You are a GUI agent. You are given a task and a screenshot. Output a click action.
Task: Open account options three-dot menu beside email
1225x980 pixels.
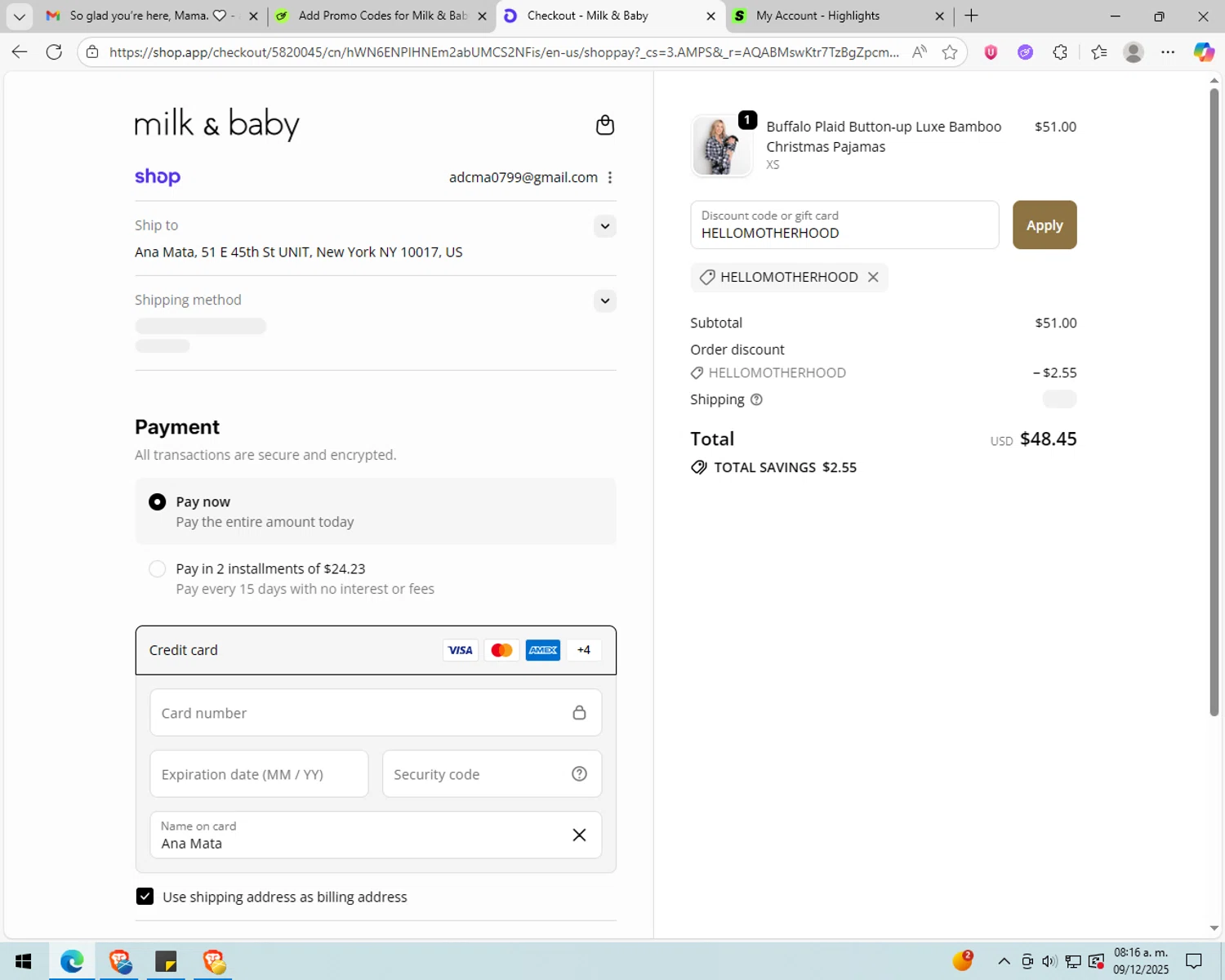[x=610, y=177]
